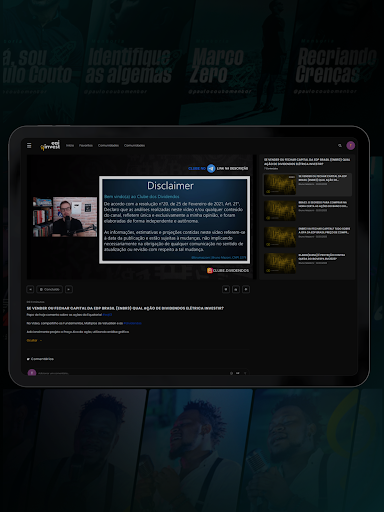Click the last right-side action icon
Viewport: 384px width, 512px height.
[246, 289]
